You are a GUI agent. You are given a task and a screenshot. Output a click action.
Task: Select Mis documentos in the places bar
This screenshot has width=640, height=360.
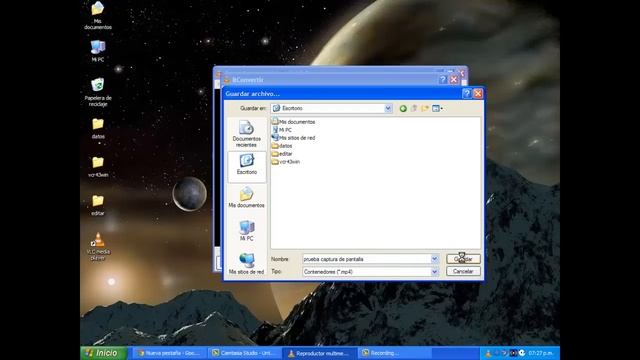(247, 198)
